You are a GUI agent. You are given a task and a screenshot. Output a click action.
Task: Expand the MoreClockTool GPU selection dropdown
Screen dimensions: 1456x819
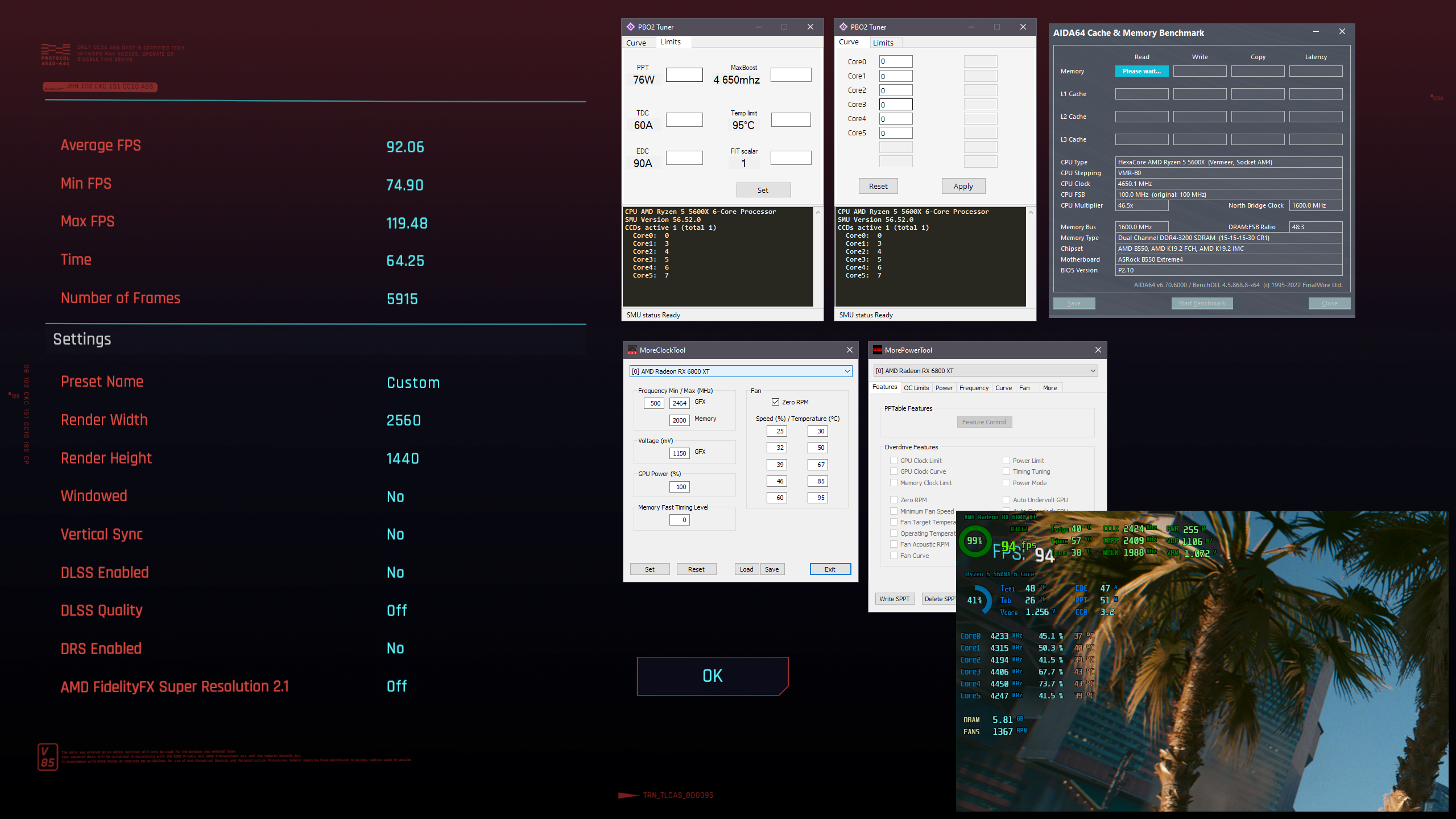click(847, 371)
